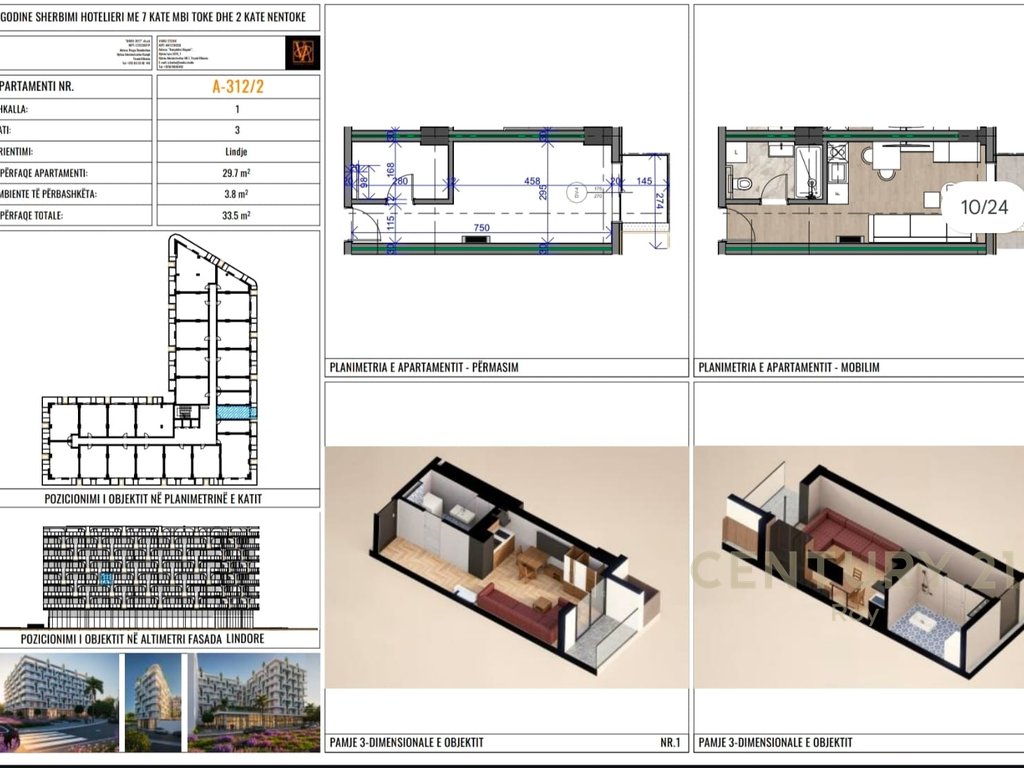The width and height of the screenshot is (1024, 768).
Task: Click the 29.7 m² apartment area value
Action: click(238, 172)
